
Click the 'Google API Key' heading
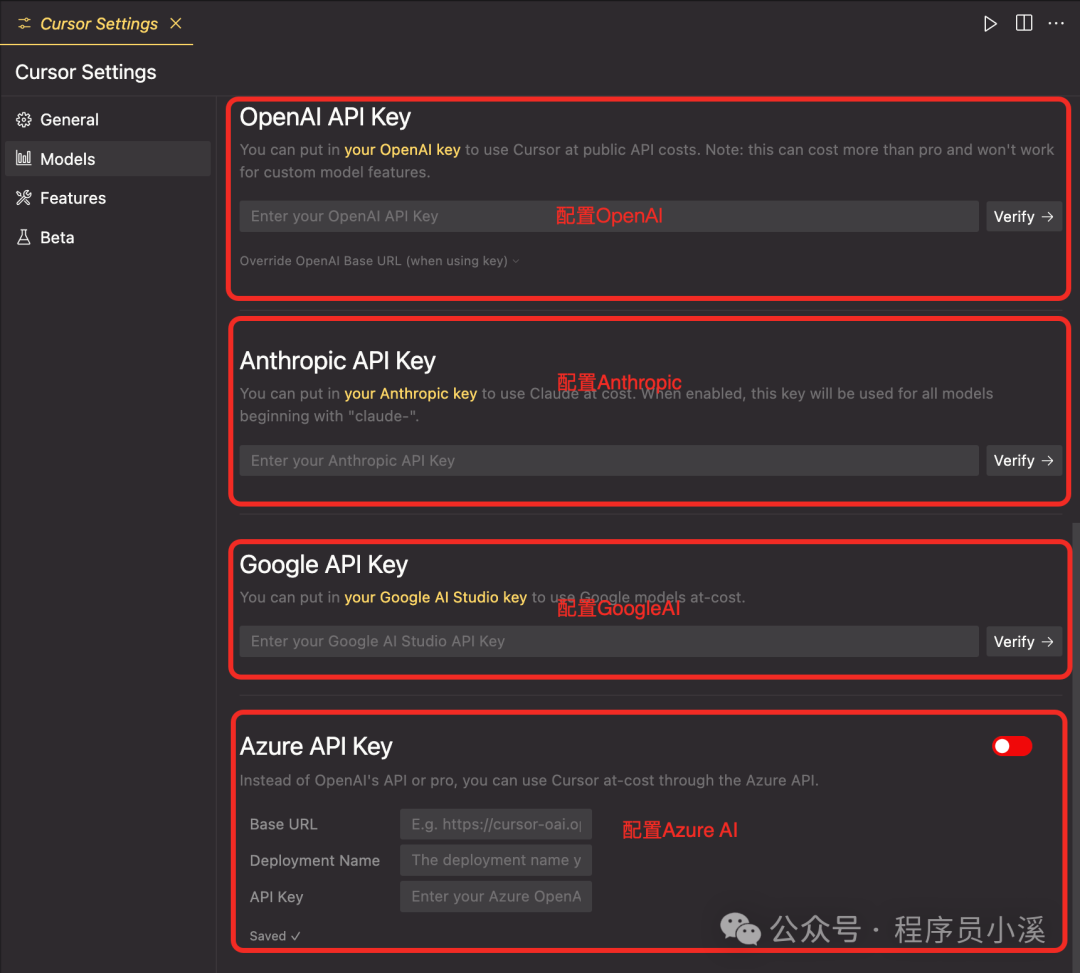click(324, 565)
